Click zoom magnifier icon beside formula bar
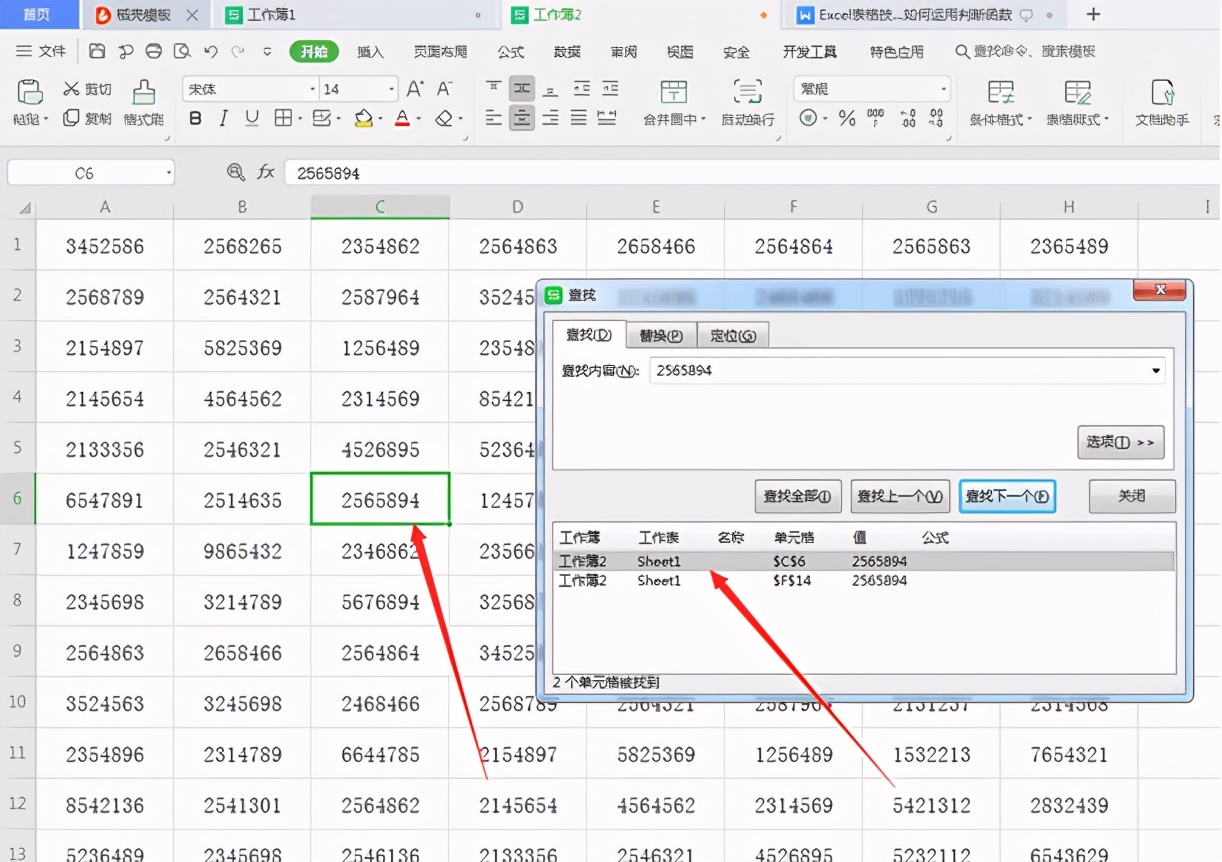Screen dimensions: 1222x862 click(x=236, y=172)
